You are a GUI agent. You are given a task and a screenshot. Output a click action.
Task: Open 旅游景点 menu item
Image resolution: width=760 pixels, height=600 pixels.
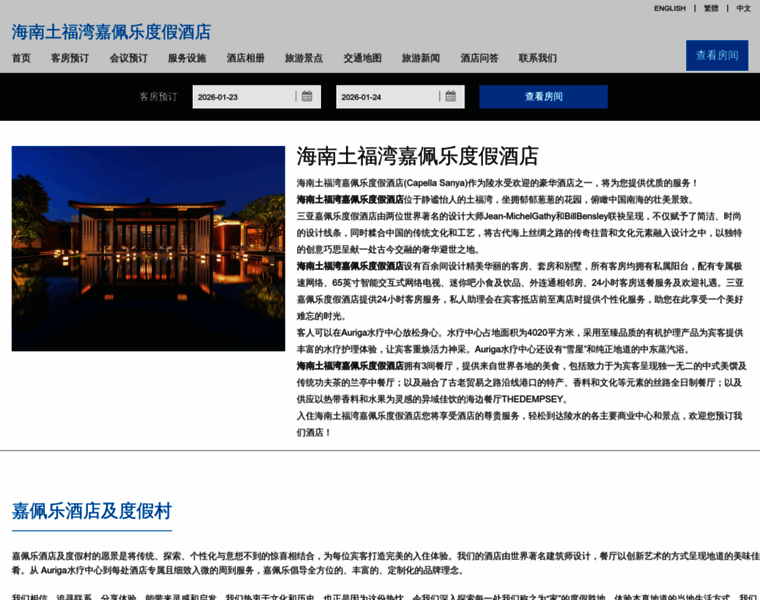tap(304, 58)
